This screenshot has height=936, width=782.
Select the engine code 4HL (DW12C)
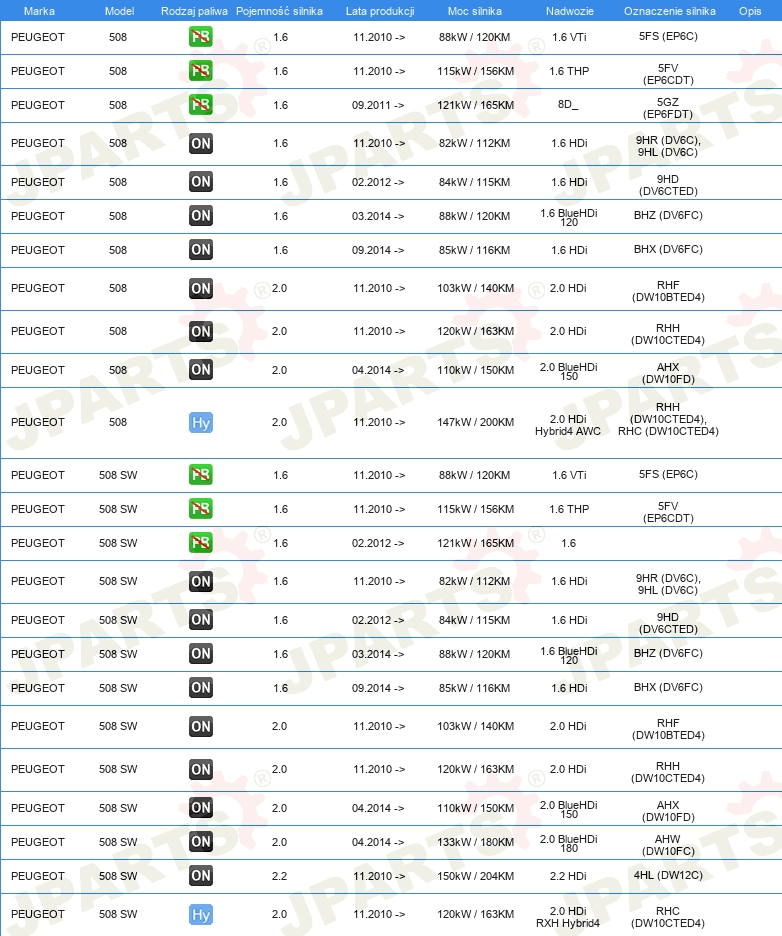668,875
